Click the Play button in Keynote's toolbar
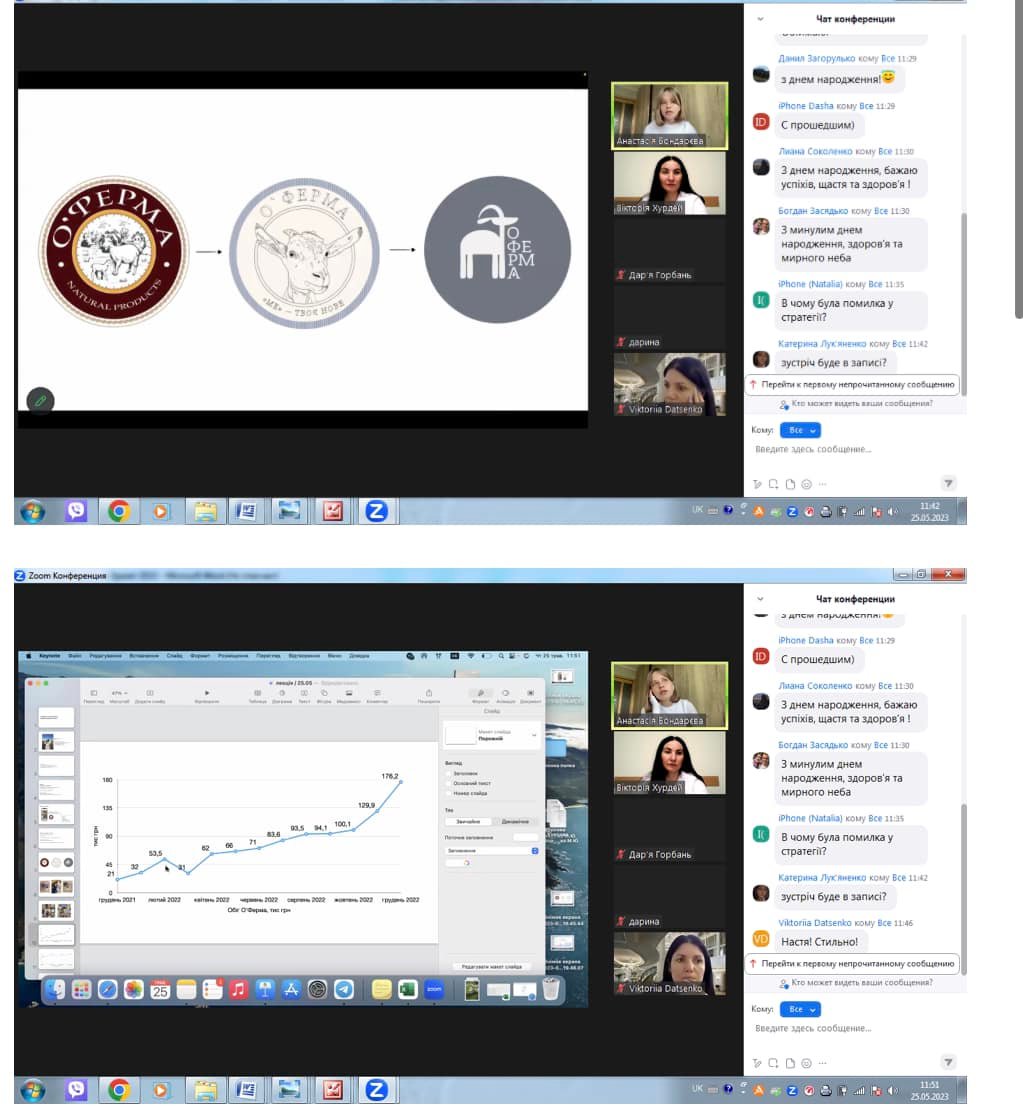The width and height of the screenshot is (1023, 1111). [x=207, y=693]
